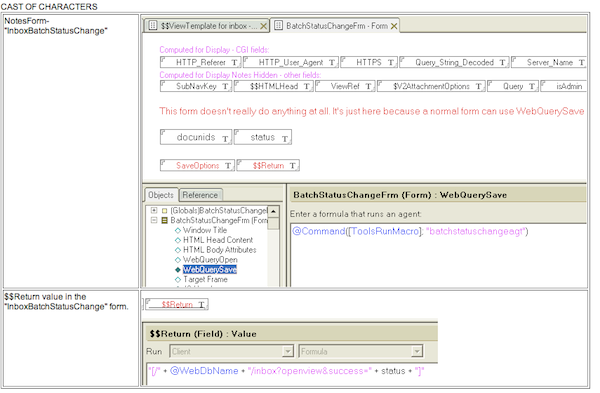Click 'Enter a formula that runs an agent' text
600x393 pixels.
tap(355, 214)
